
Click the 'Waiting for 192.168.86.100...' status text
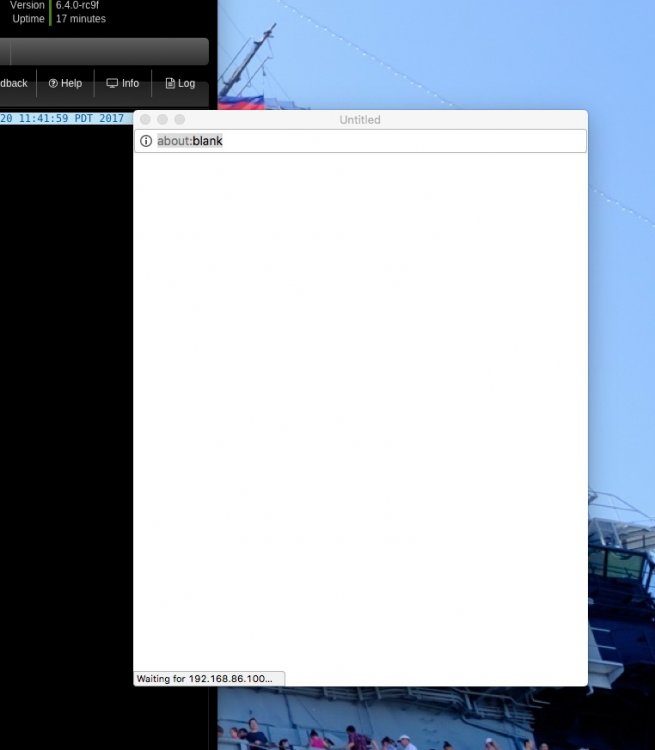204,679
